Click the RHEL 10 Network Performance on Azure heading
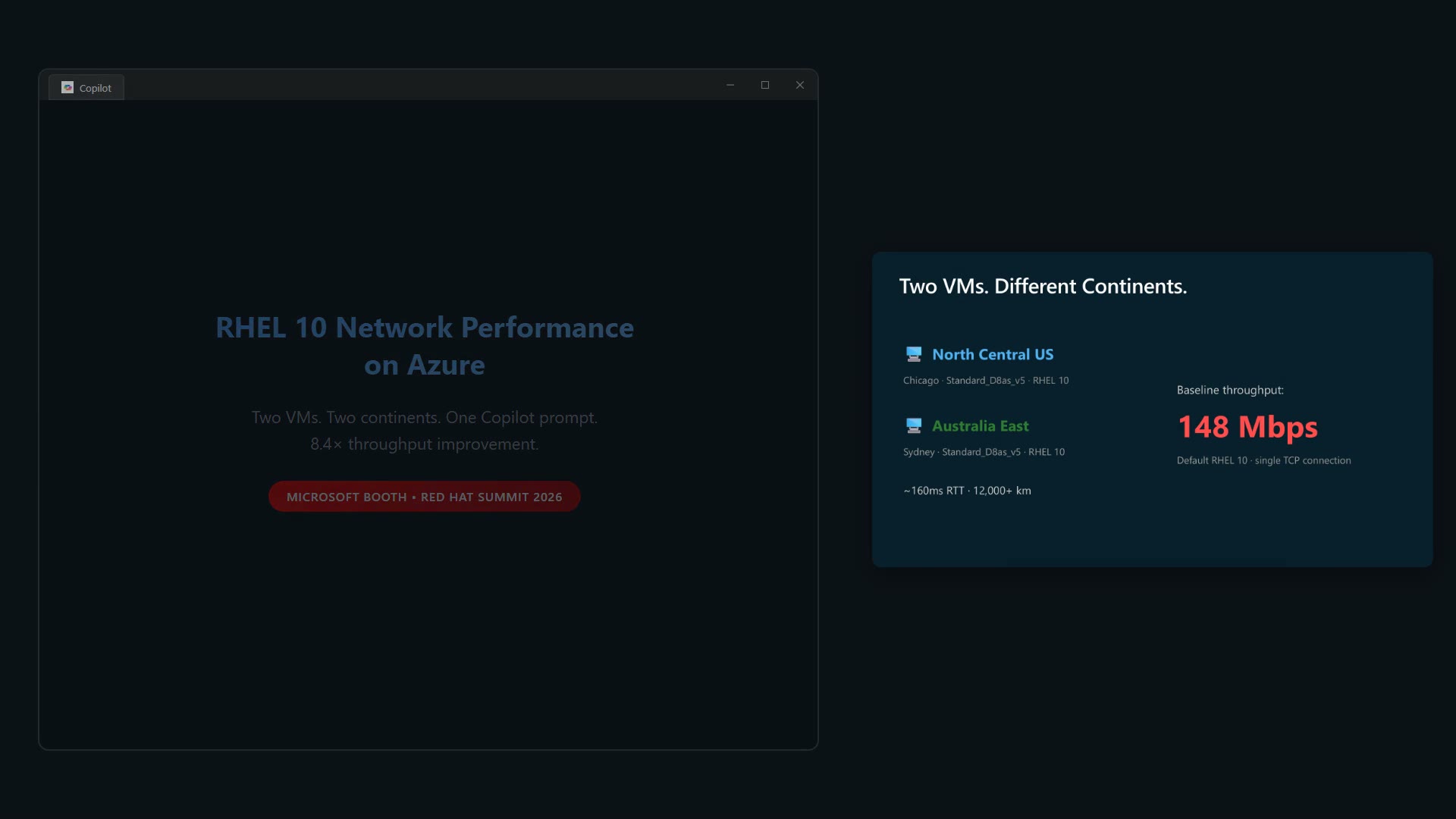This screenshot has height=819, width=1456. [425, 347]
